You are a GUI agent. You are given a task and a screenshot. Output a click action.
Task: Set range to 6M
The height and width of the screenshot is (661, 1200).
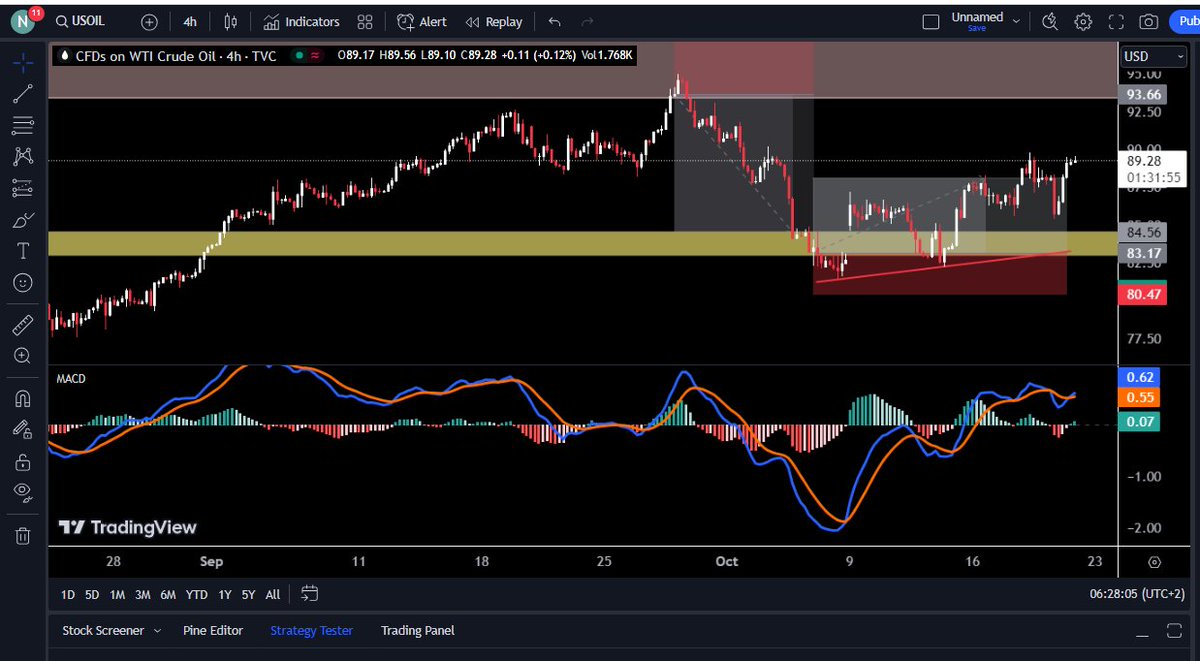(168, 594)
